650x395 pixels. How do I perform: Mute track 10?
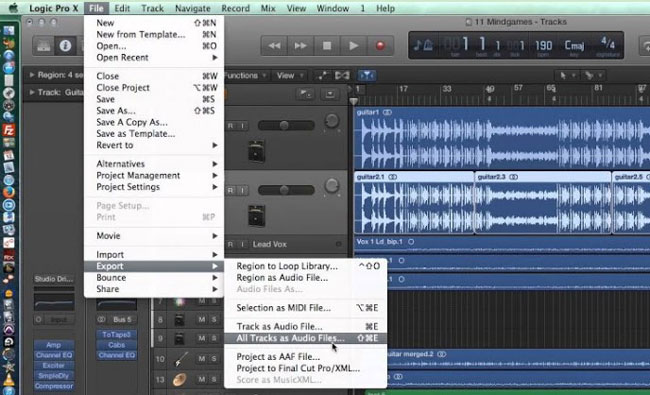click(201, 359)
